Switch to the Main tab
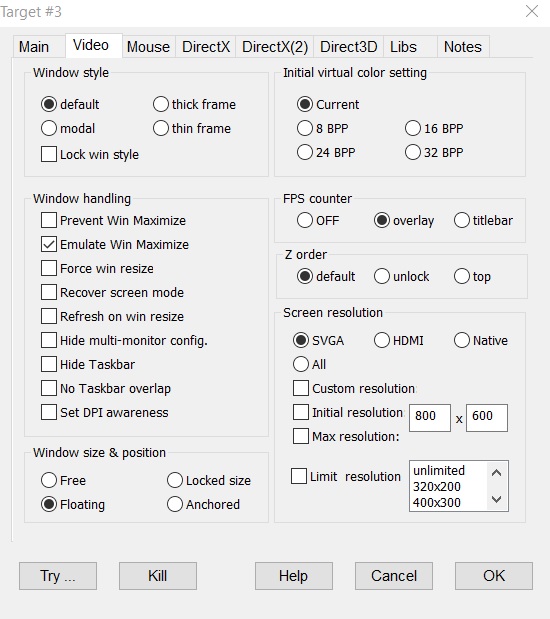This screenshot has height=619, width=550. (39, 47)
